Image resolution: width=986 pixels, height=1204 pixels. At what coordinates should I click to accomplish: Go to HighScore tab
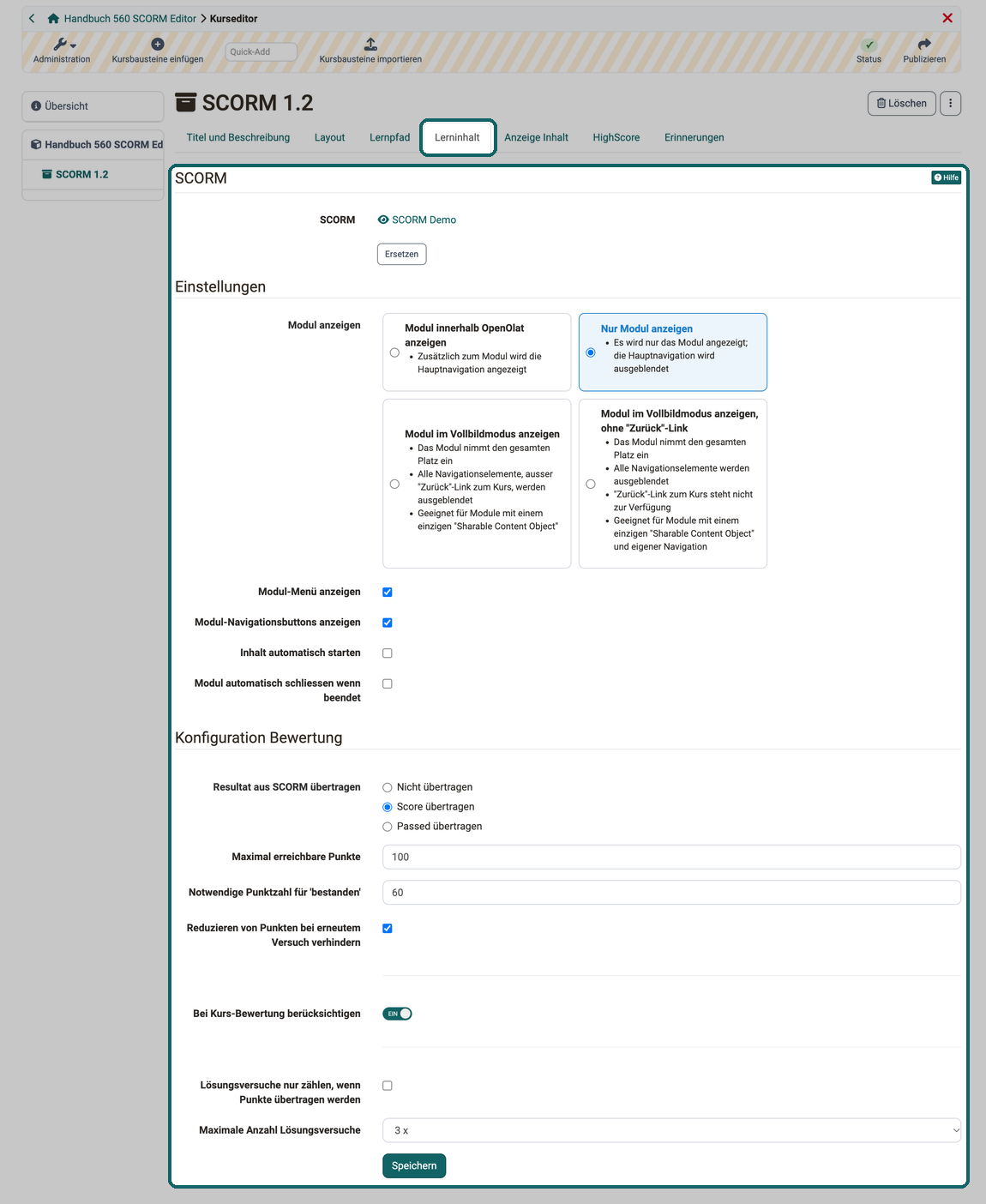(x=616, y=137)
